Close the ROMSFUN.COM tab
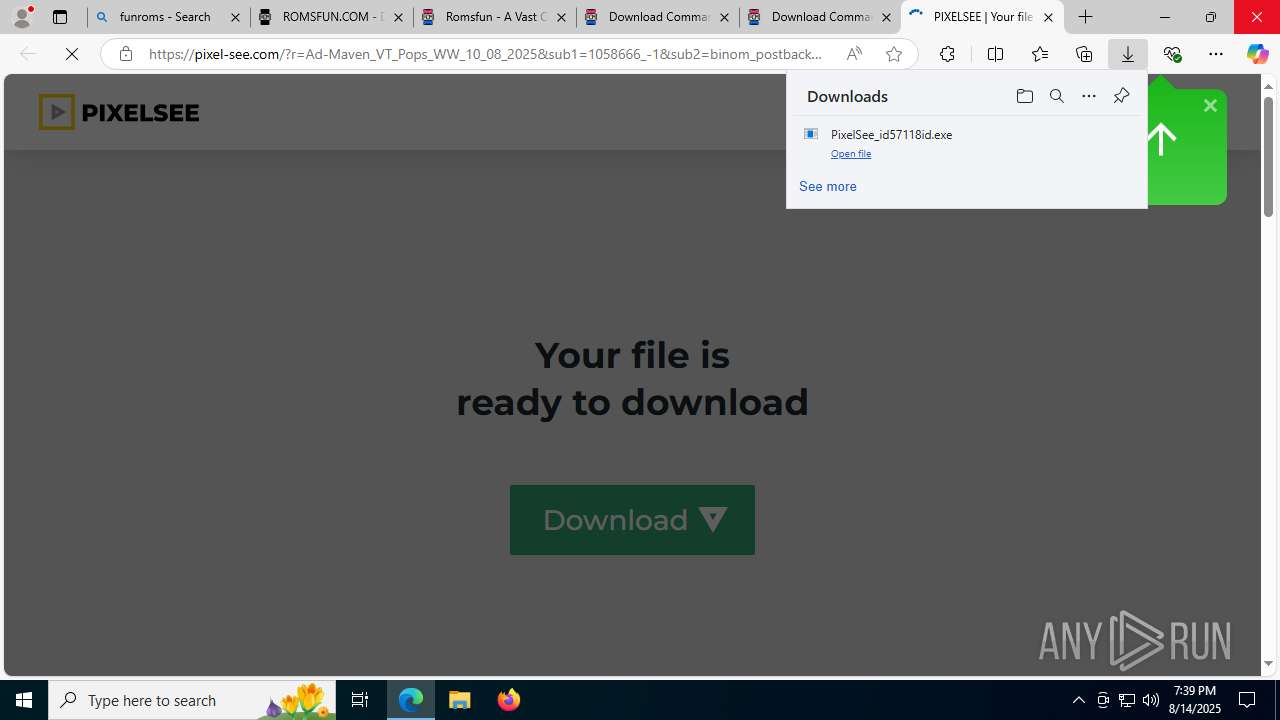Viewport: 1280px width, 720px height. (398, 17)
